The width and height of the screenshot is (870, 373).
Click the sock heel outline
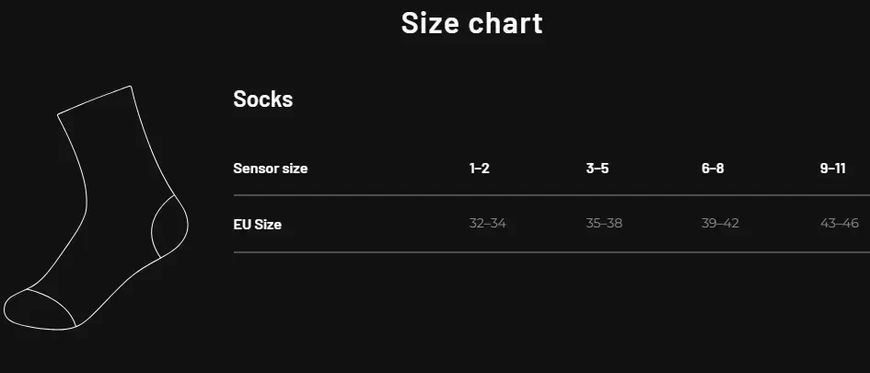click(170, 226)
